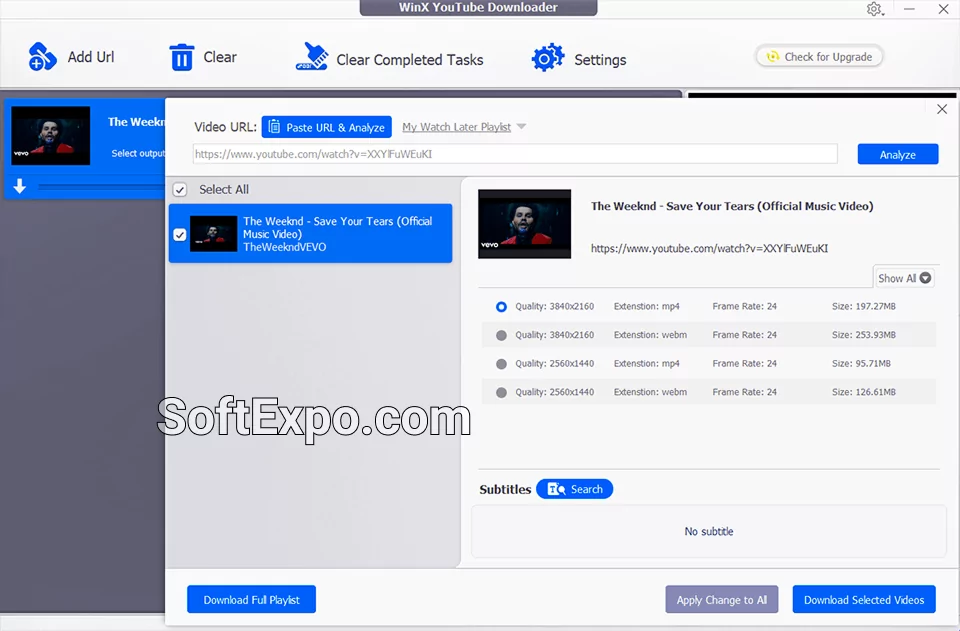Expand the My Watch Later Playlist dropdown
This screenshot has height=631, width=960.
point(521,126)
